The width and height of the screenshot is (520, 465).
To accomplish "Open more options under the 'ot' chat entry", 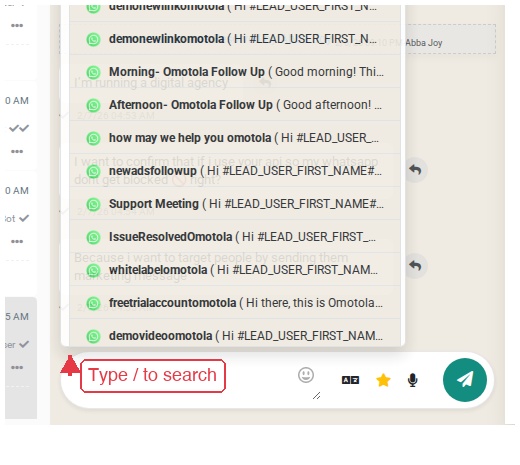I will coord(17,241).
